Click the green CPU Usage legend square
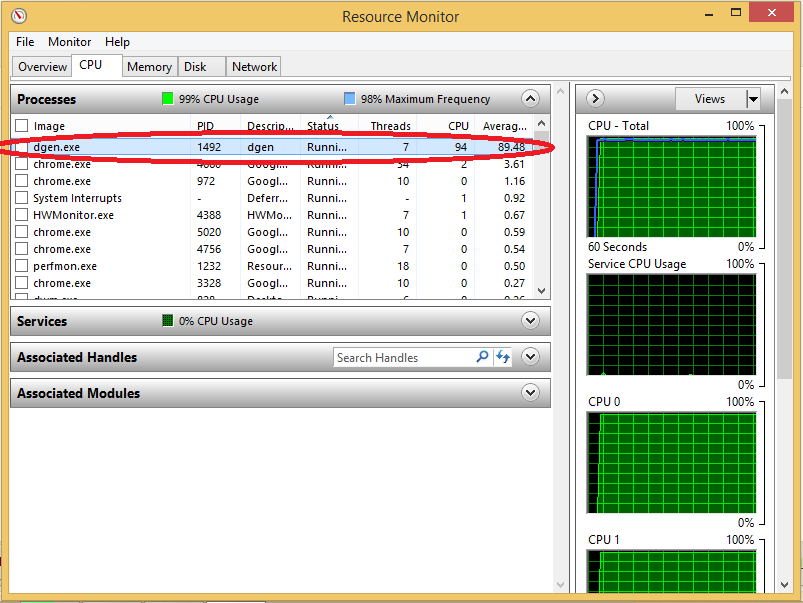The height and width of the screenshot is (603, 803). coord(167,98)
